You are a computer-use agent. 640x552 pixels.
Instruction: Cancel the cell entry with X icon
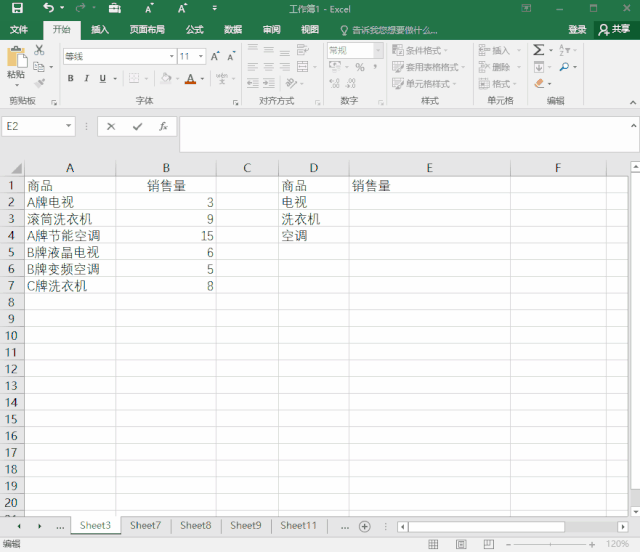pos(111,127)
